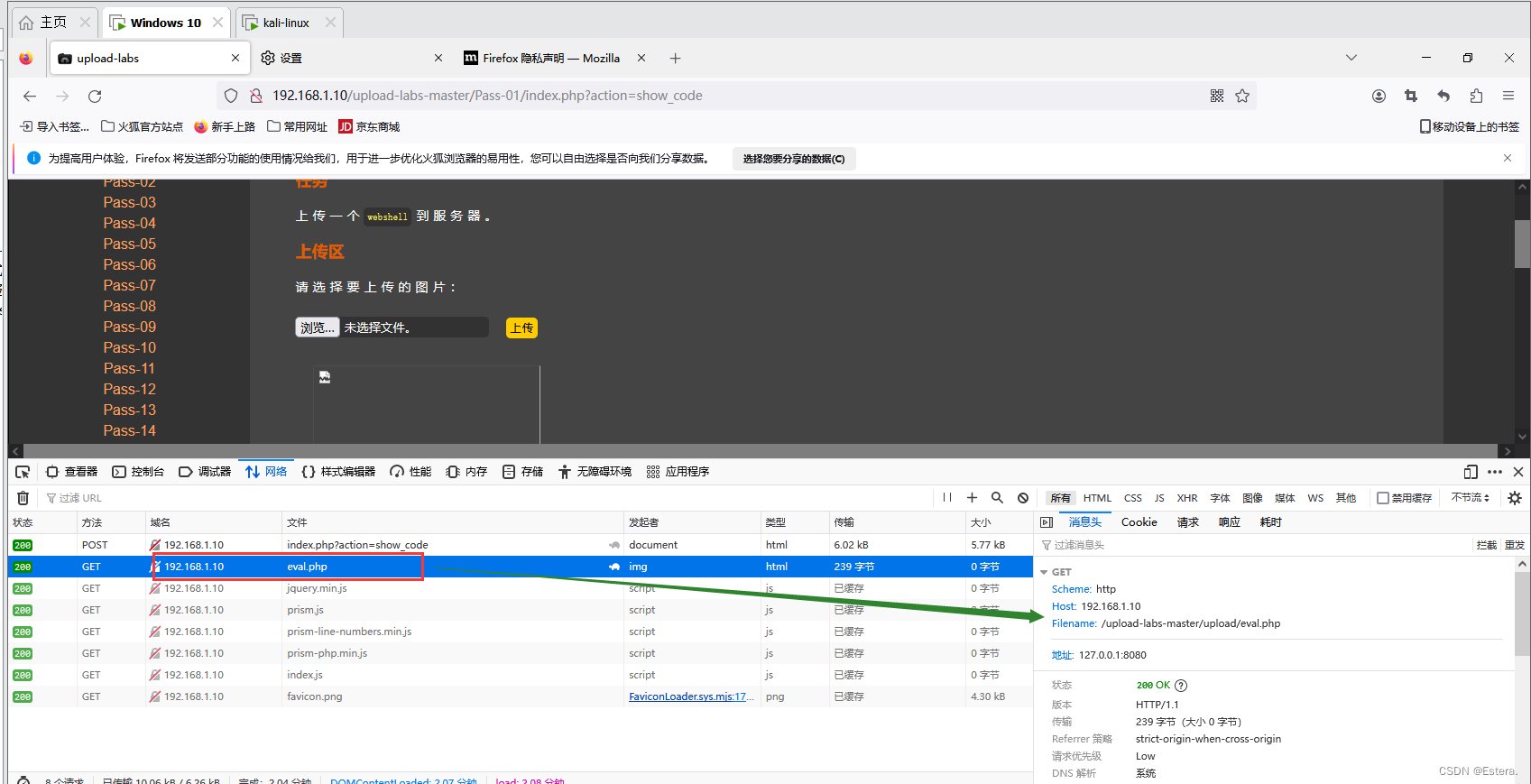Pause network recording
This screenshot has height=784, width=1531.
click(947, 498)
